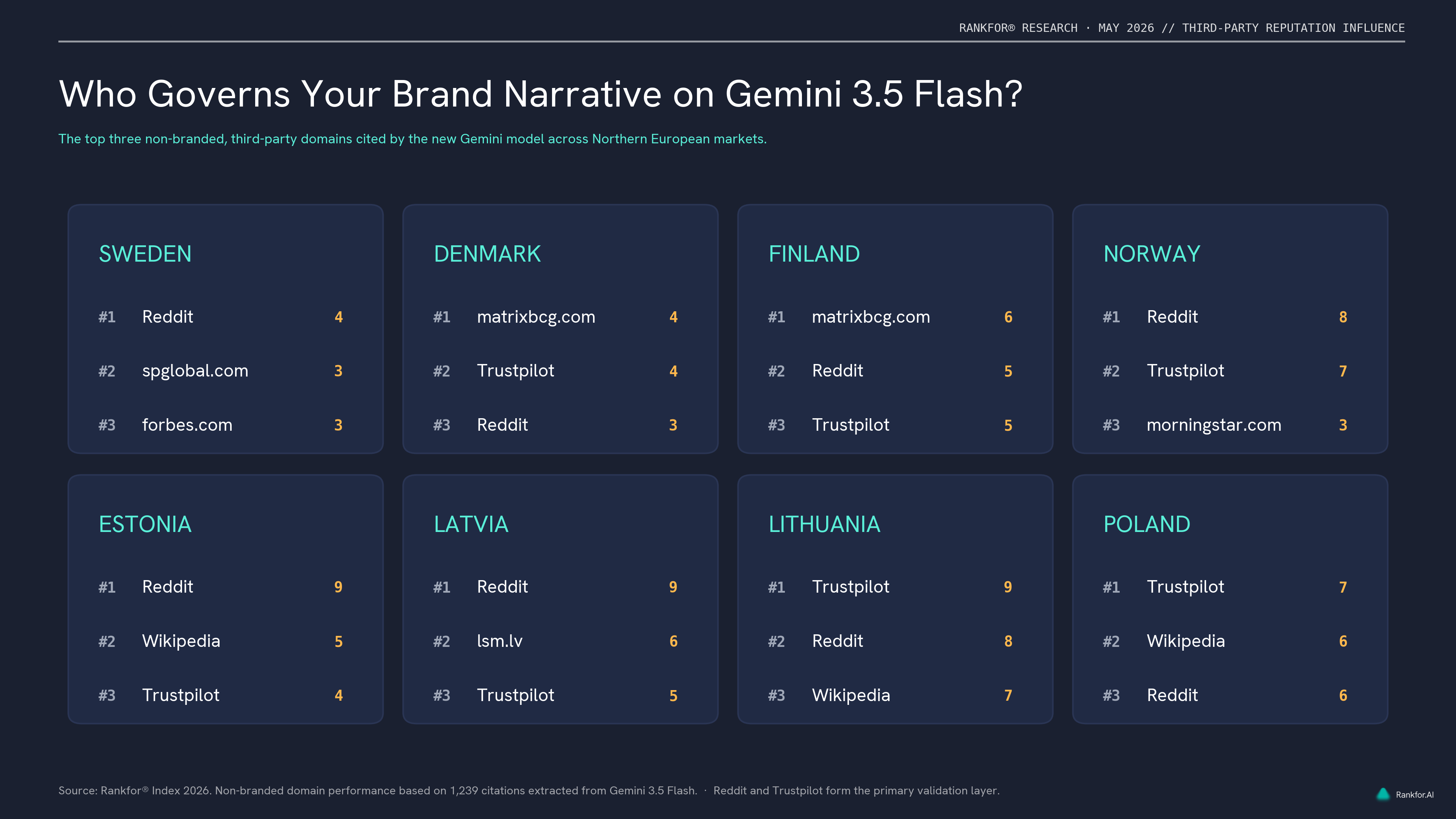Select the DENMARK card heading
Viewport: 1456px width, 819px height.
click(487, 254)
